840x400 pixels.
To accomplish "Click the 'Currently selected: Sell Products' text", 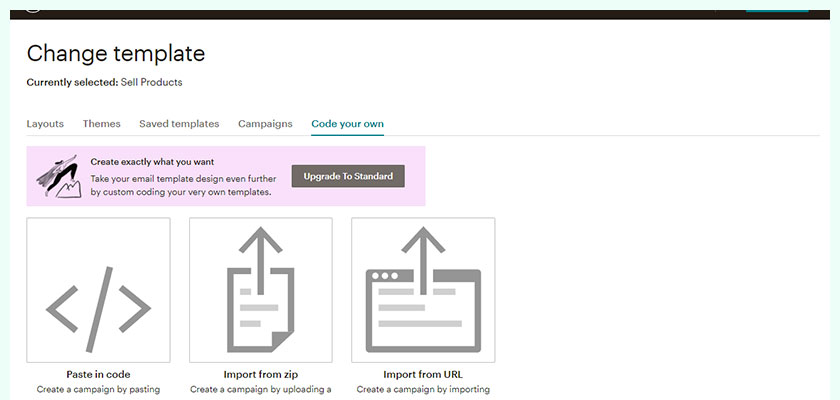I will (x=104, y=82).
